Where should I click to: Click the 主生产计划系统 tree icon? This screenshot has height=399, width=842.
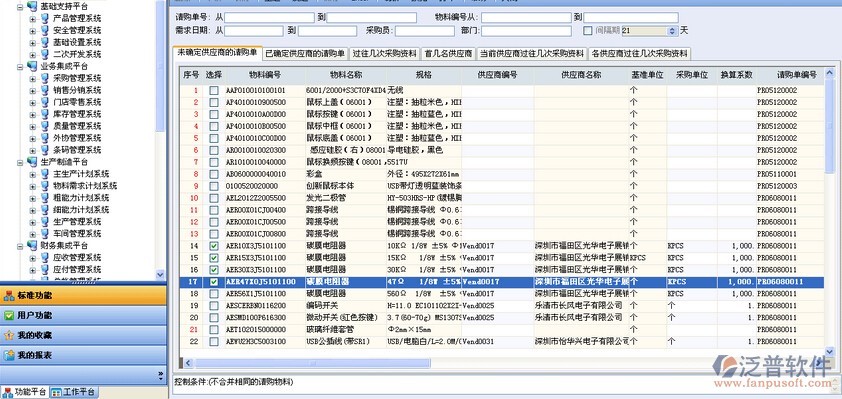(45, 174)
